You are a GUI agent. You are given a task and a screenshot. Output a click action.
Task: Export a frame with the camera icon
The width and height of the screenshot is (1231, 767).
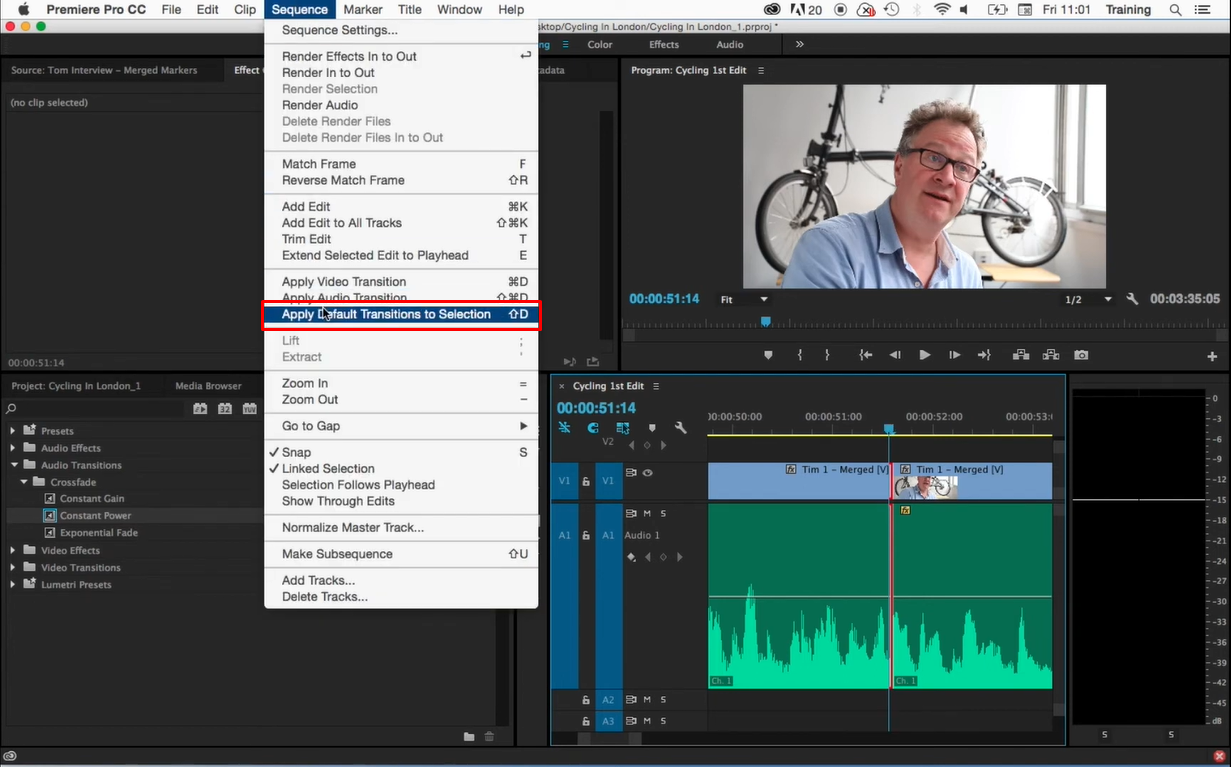tap(1081, 355)
